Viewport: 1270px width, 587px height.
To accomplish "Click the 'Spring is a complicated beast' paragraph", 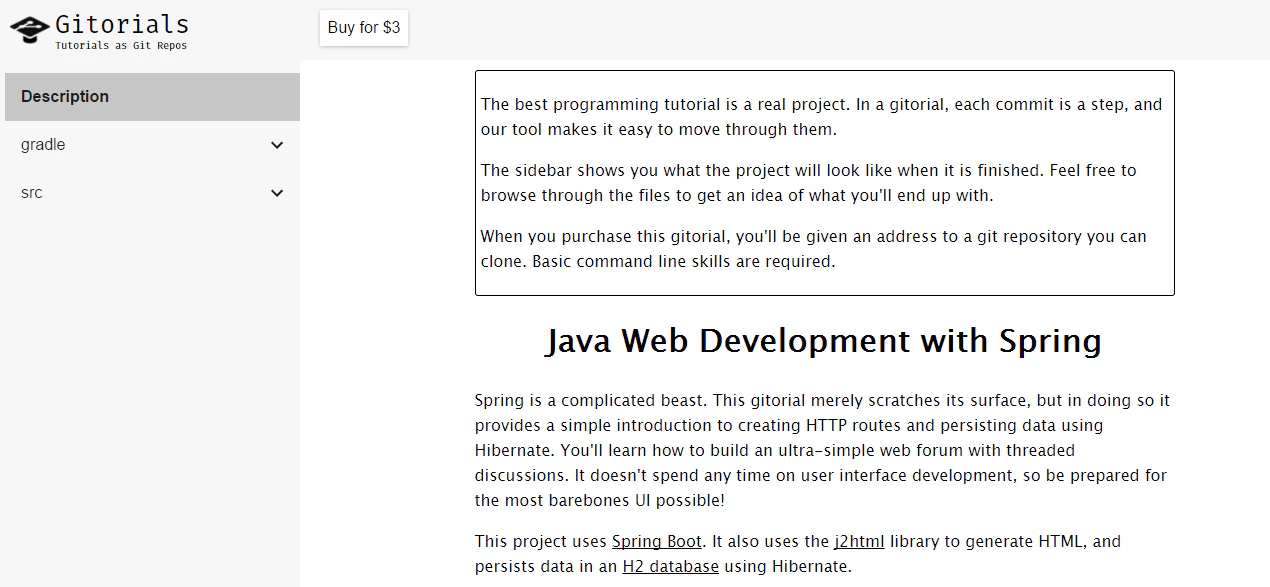I will coord(824,450).
